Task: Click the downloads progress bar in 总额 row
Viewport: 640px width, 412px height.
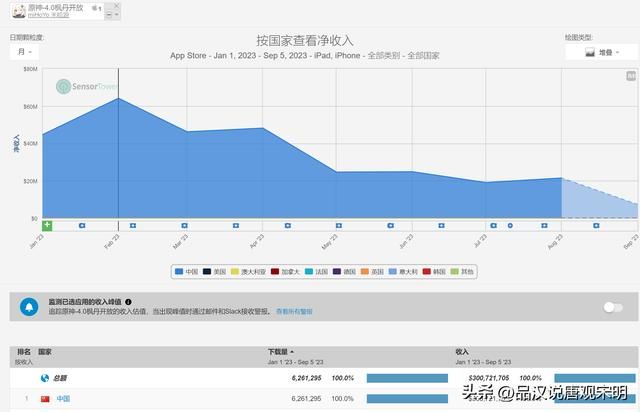Action: pos(407,378)
